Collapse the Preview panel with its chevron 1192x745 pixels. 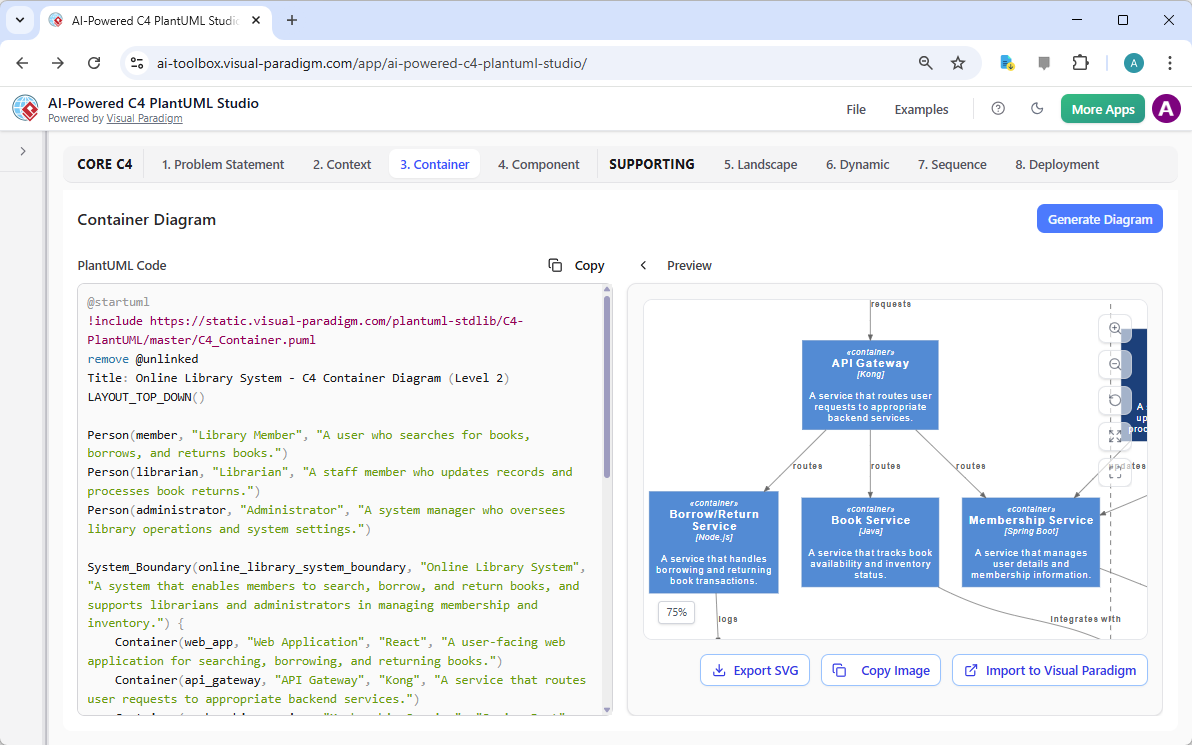coord(643,265)
